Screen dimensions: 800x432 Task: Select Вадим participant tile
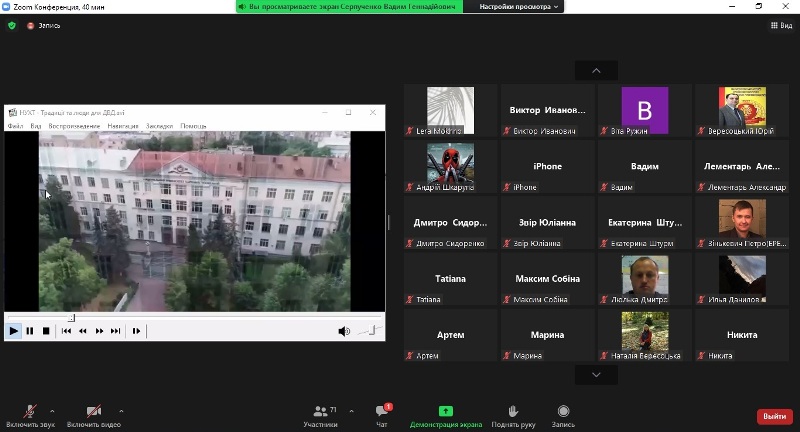coord(645,167)
